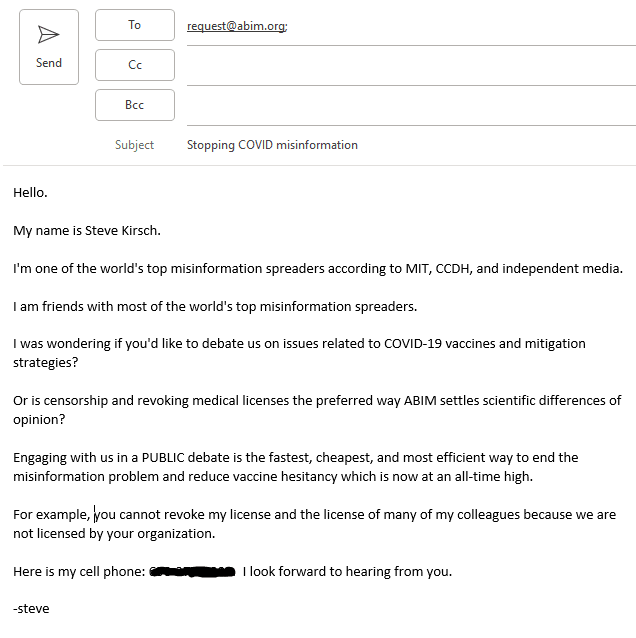This screenshot has height=638, width=636.
Task: Click the paragraph proposing a COVID-19 vaccine debate
Action: click(x=299, y=352)
